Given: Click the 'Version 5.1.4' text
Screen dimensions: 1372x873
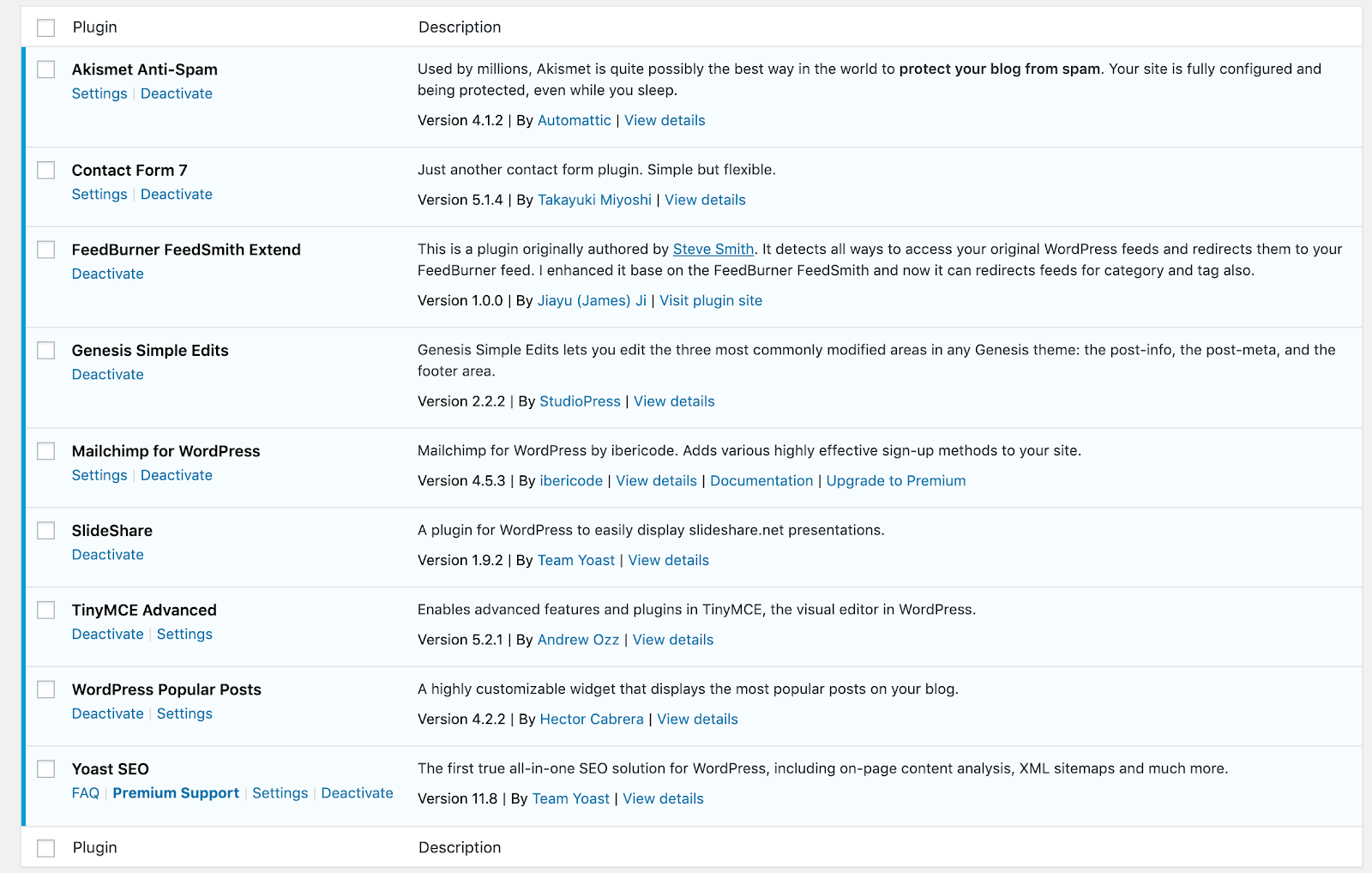Looking at the screenshot, I should tap(460, 200).
